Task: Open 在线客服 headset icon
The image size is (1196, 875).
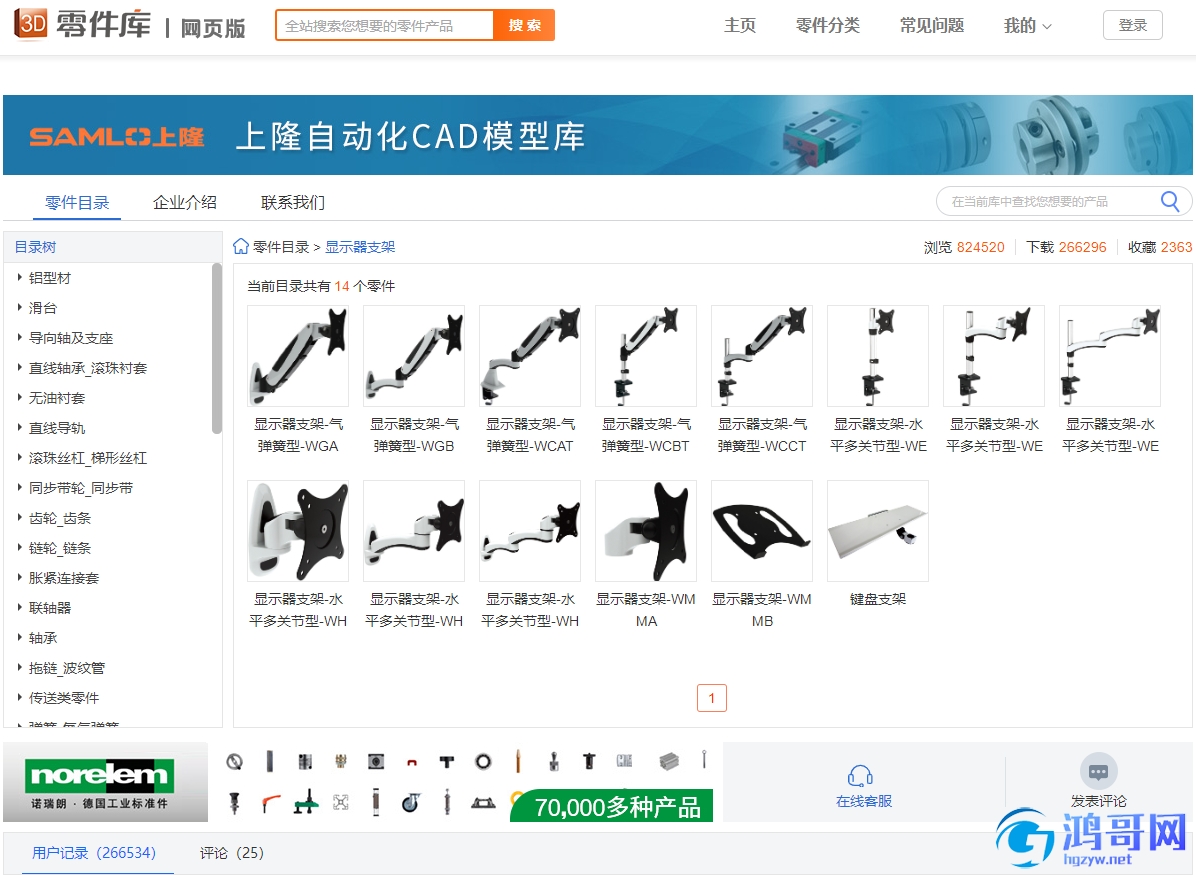Action: pos(860,776)
